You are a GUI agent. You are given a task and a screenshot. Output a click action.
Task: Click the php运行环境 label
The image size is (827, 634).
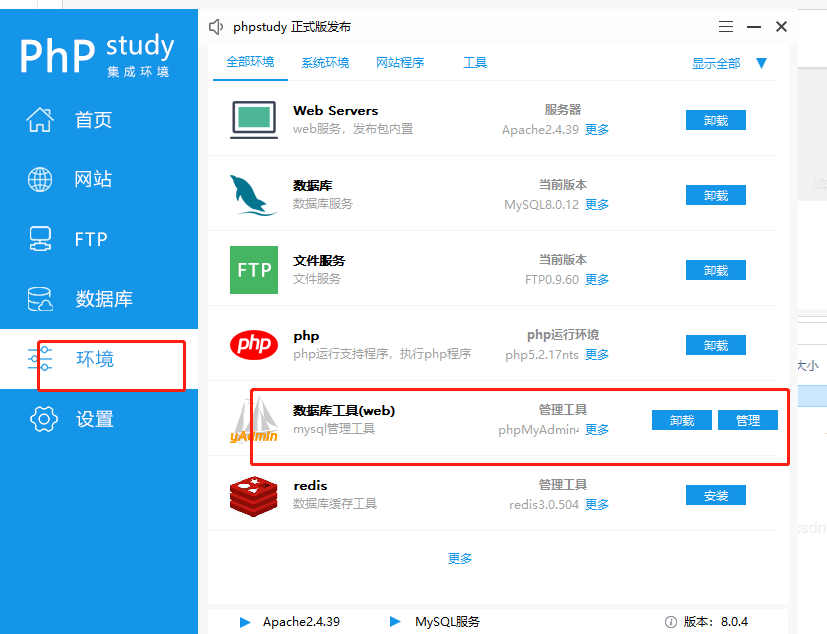[x=563, y=335]
